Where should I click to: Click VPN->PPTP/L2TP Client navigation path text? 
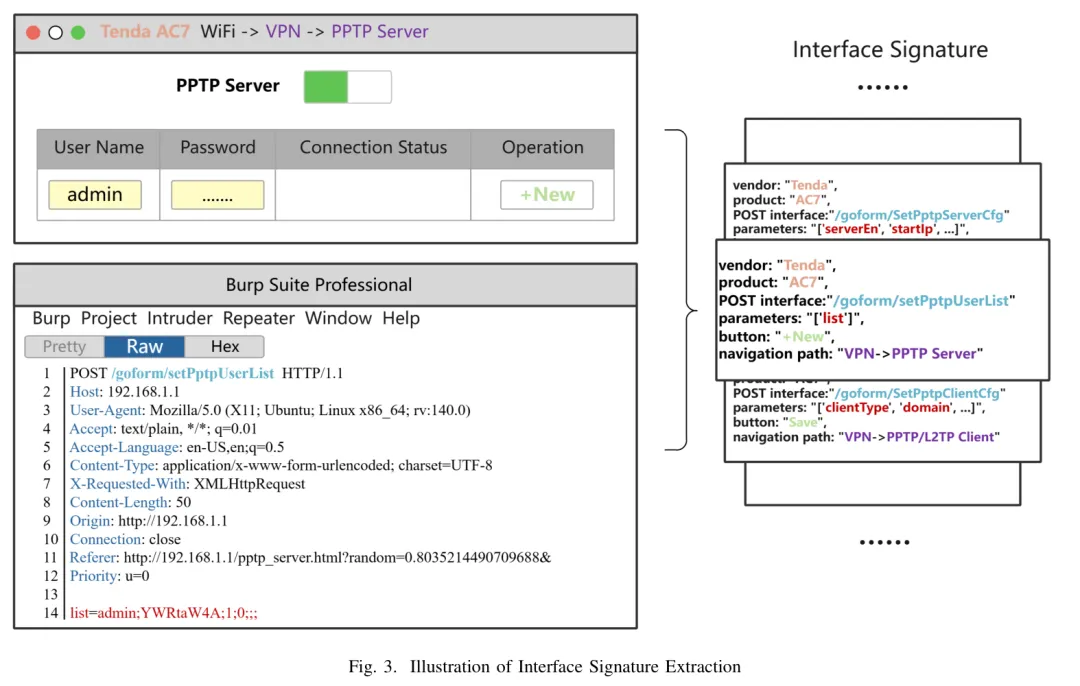pos(920,437)
